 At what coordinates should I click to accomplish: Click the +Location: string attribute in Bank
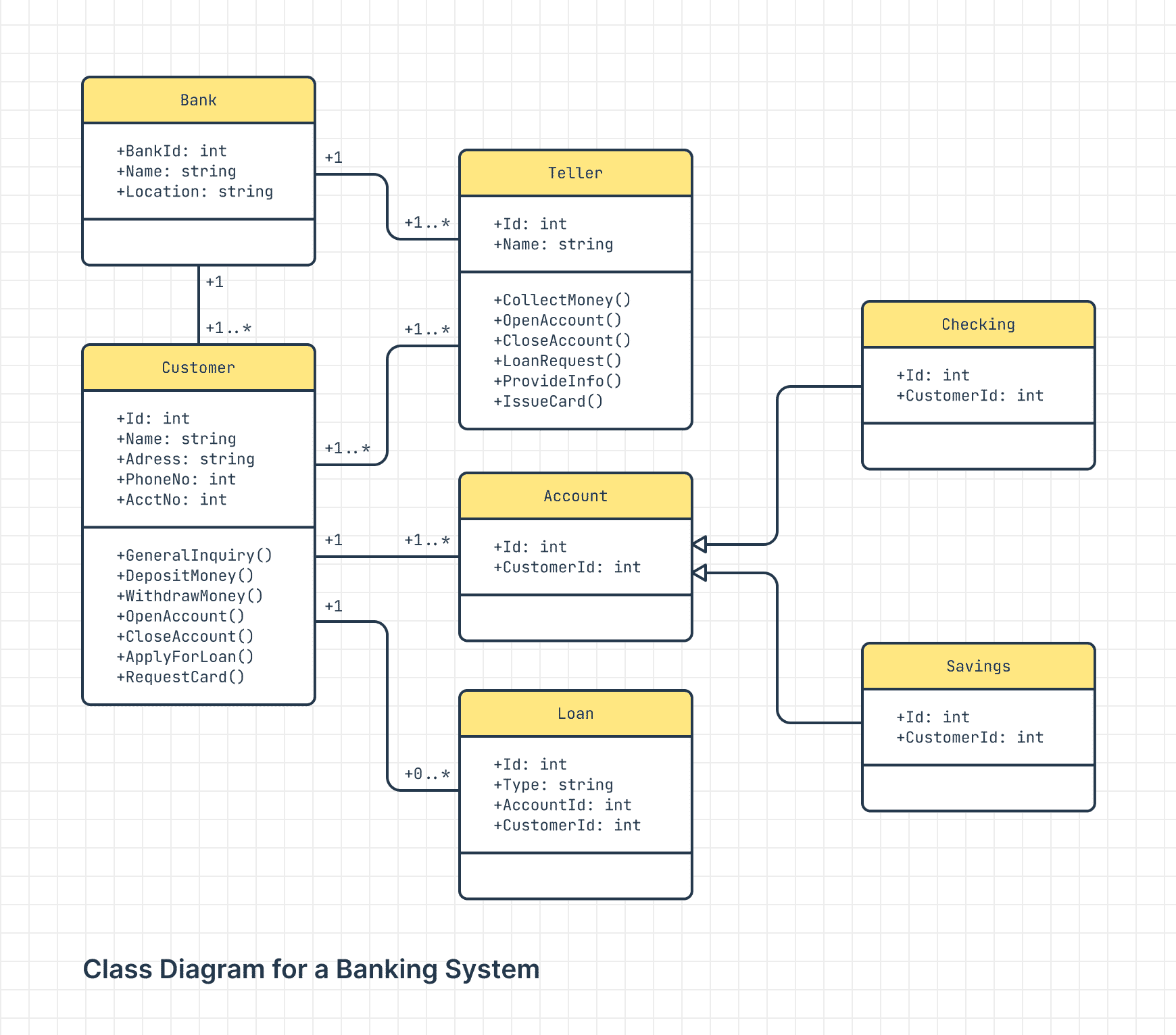click(195, 192)
